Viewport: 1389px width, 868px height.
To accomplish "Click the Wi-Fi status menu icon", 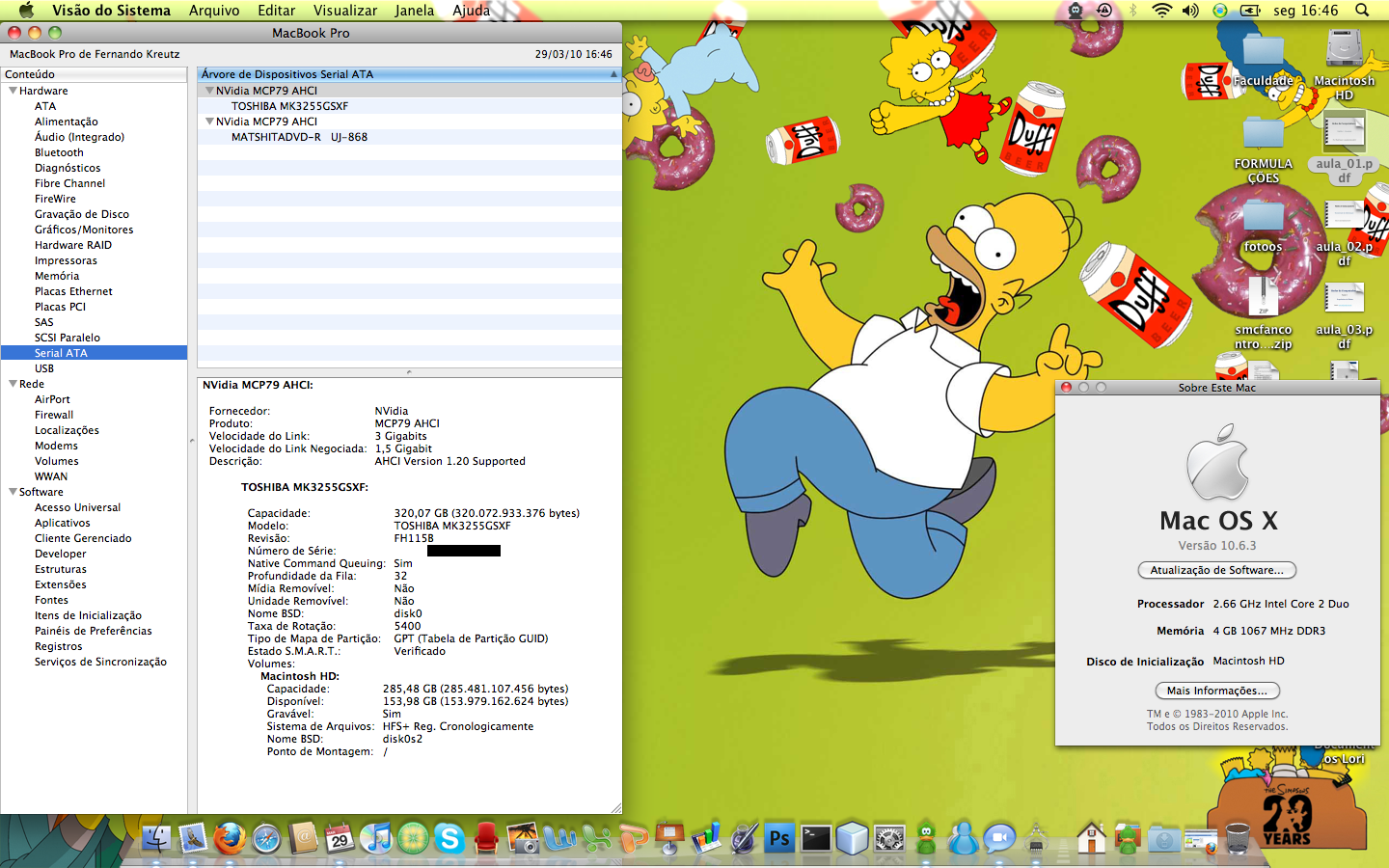I will [x=1162, y=11].
